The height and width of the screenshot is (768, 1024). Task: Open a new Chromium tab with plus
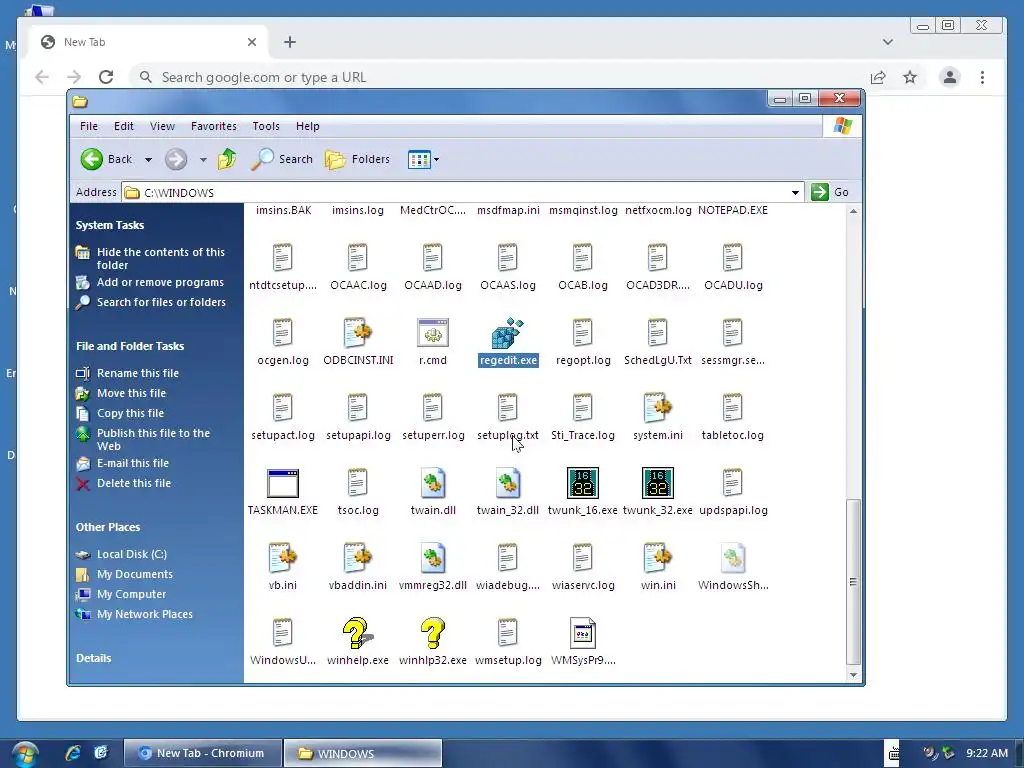(x=290, y=42)
